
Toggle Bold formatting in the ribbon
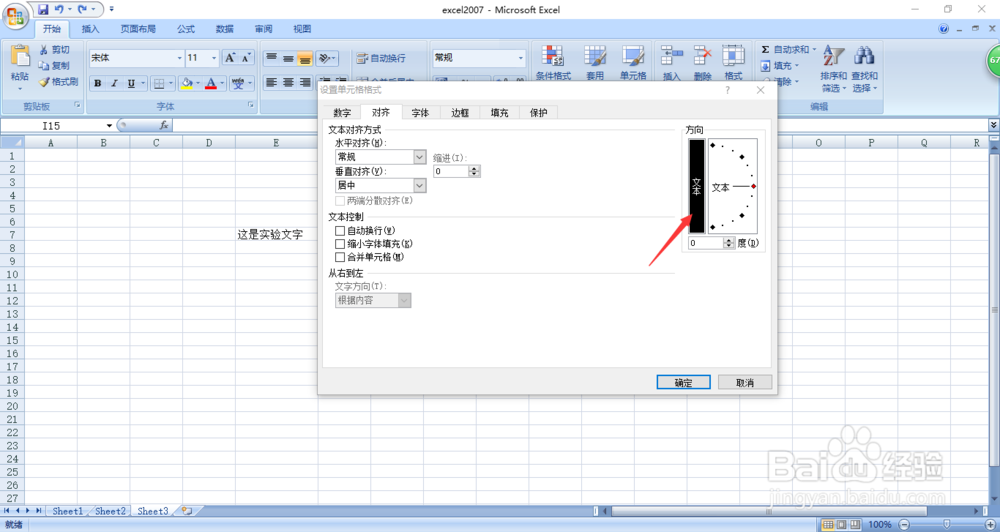click(98, 83)
